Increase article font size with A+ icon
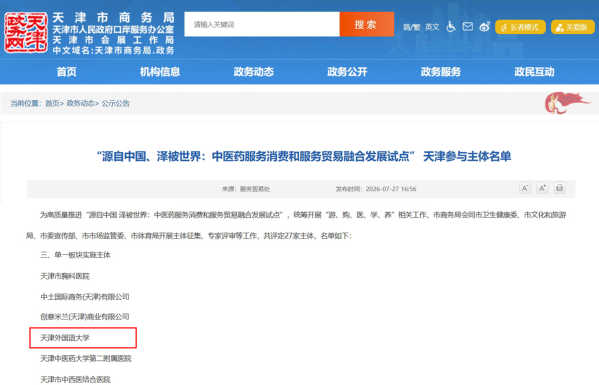 coord(542,188)
